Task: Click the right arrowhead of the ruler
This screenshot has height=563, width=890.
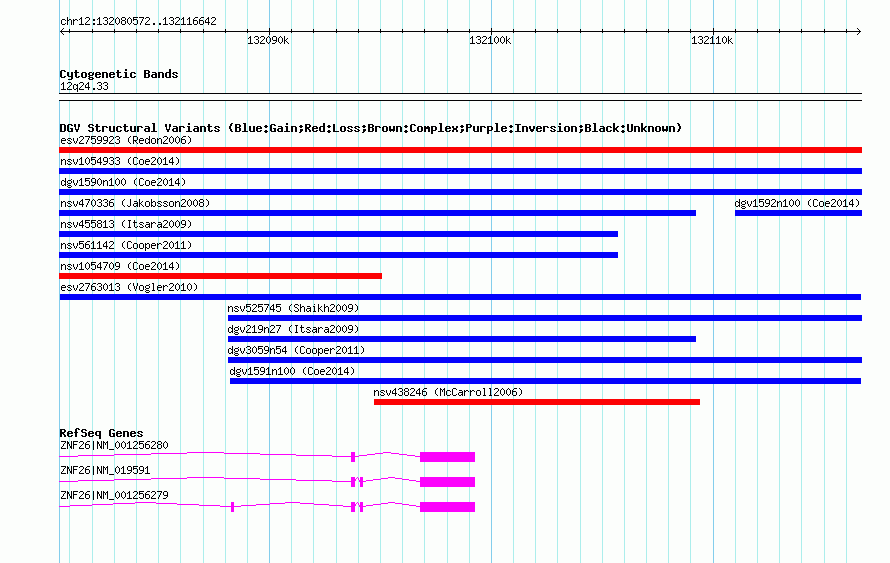Action: pos(859,32)
